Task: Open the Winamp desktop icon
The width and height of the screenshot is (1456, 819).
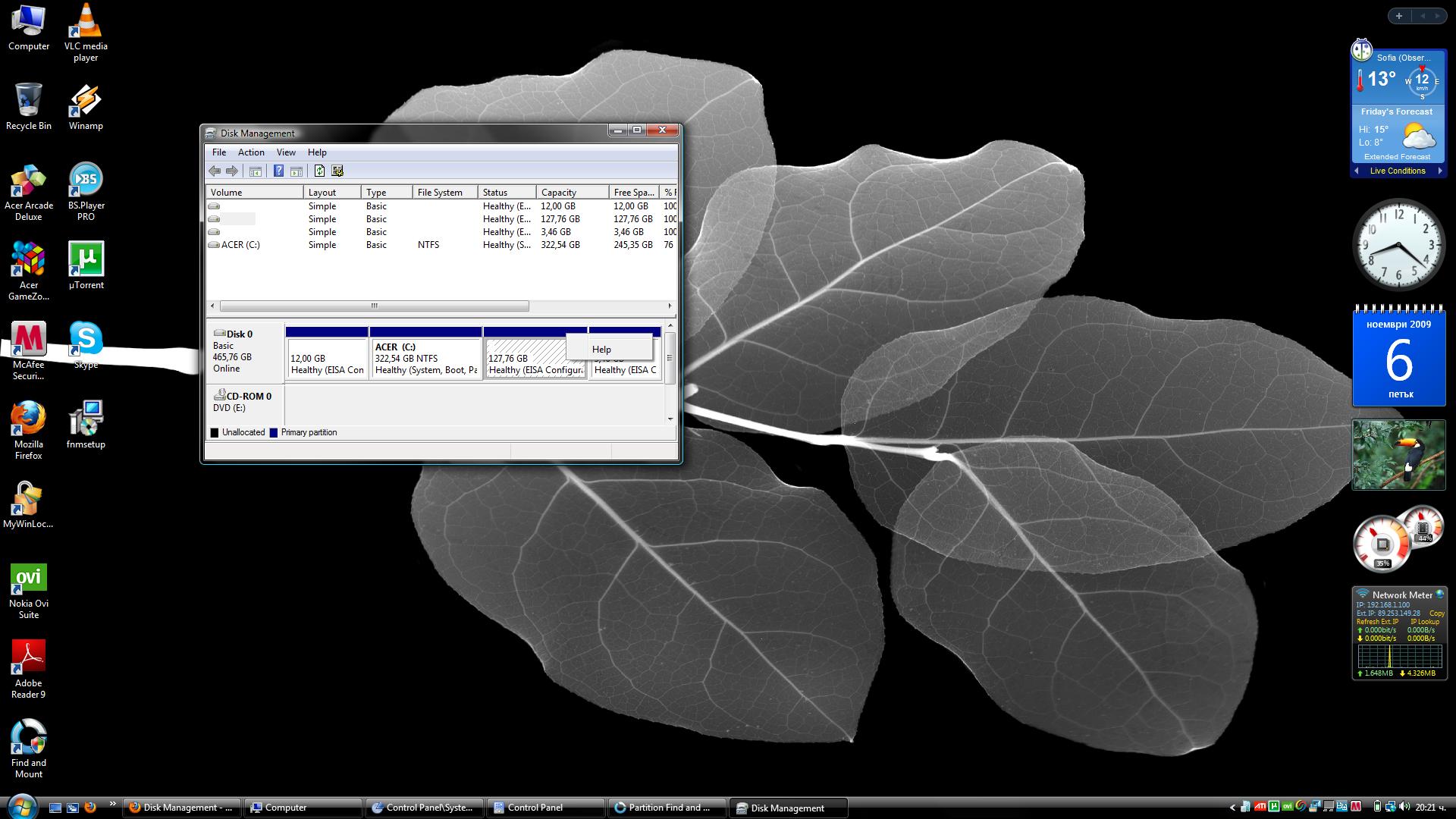Action: pyautogui.click(x=86, y=107)
